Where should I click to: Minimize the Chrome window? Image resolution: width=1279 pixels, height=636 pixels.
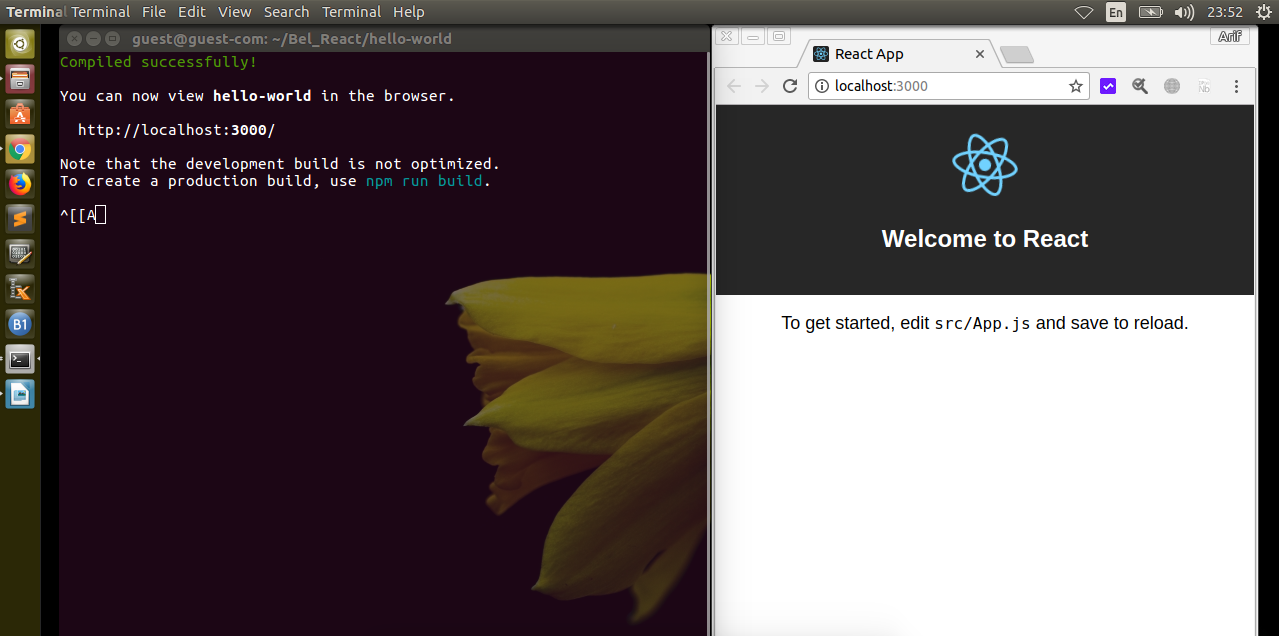click(753, 36)
